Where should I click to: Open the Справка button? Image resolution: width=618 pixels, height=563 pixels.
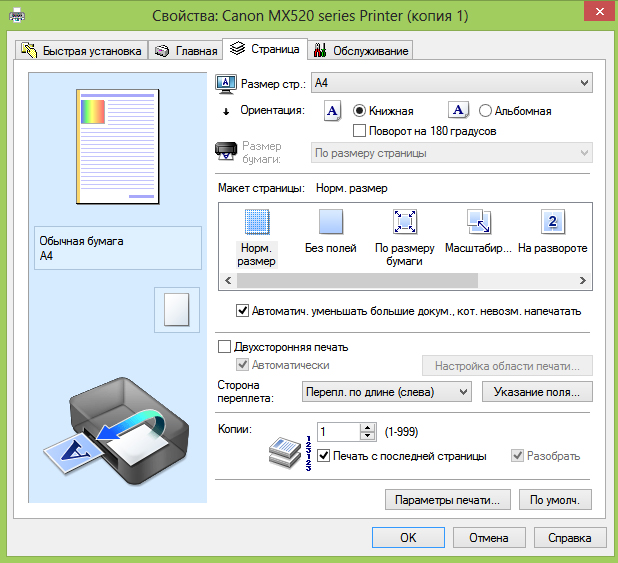tap(570, 538)
